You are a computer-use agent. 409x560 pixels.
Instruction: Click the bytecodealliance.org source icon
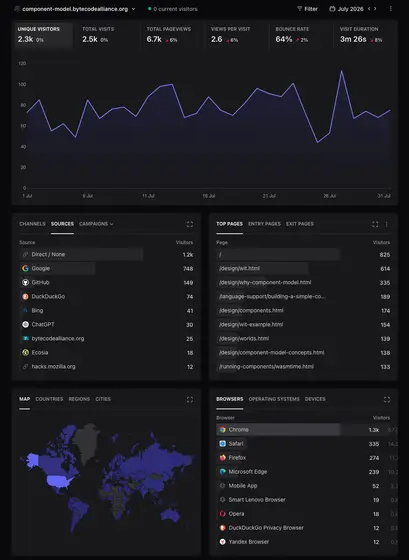tap(25, 338)
